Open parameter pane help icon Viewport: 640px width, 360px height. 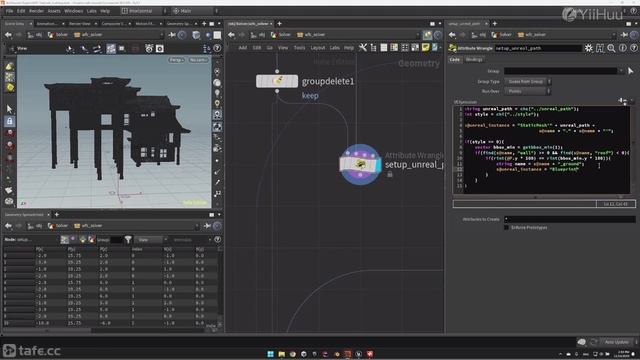click(x=633, y=48)
